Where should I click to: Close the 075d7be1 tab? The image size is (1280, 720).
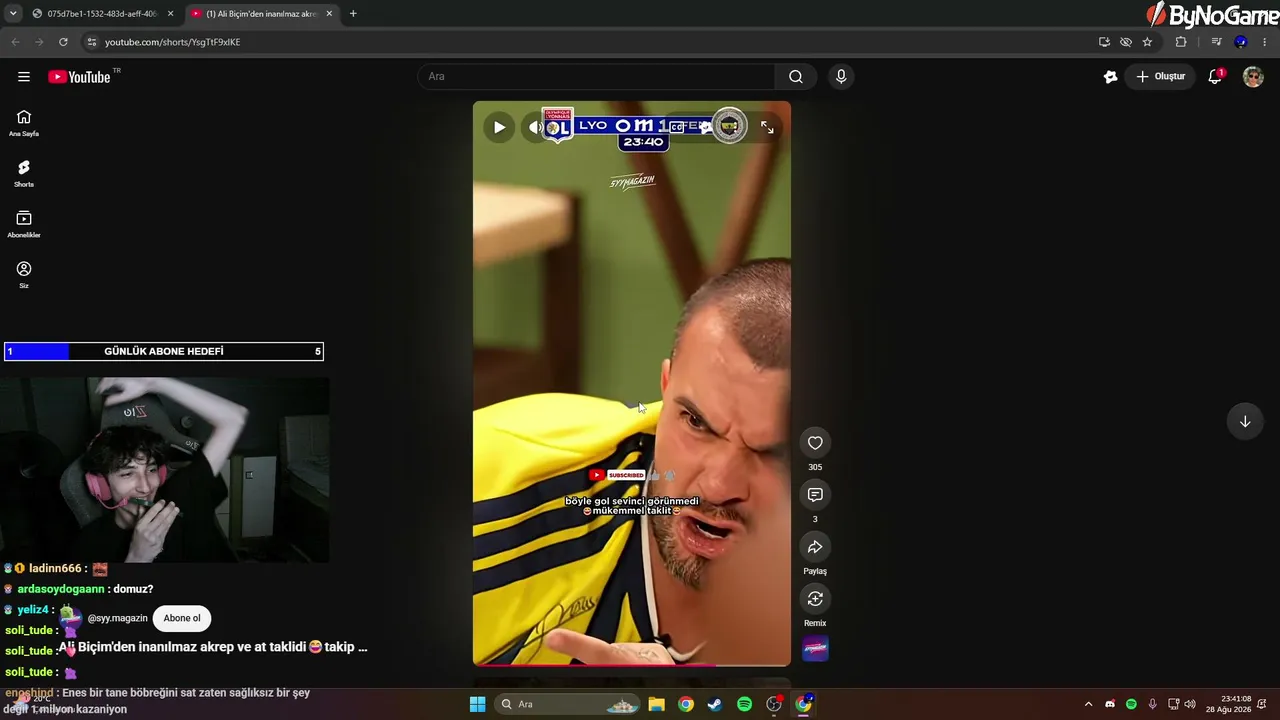(170, 14)
